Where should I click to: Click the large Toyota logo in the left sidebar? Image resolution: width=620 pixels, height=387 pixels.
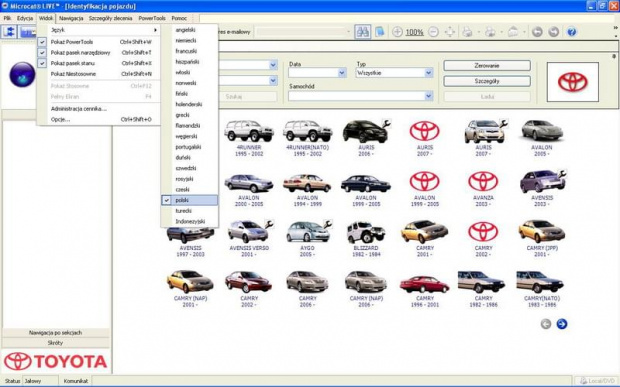pyautogui.click(x=56, y=361)
